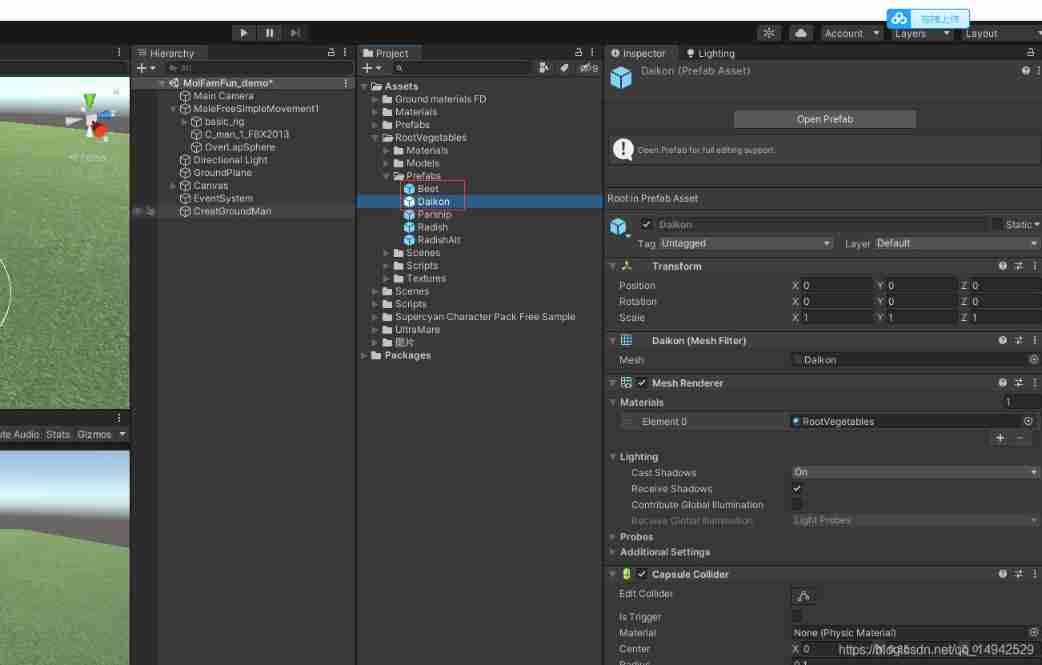The height and width of the screenshot is (665, 1042).
Task: Select the Parsnip prefab
Action: coord(435,215)
